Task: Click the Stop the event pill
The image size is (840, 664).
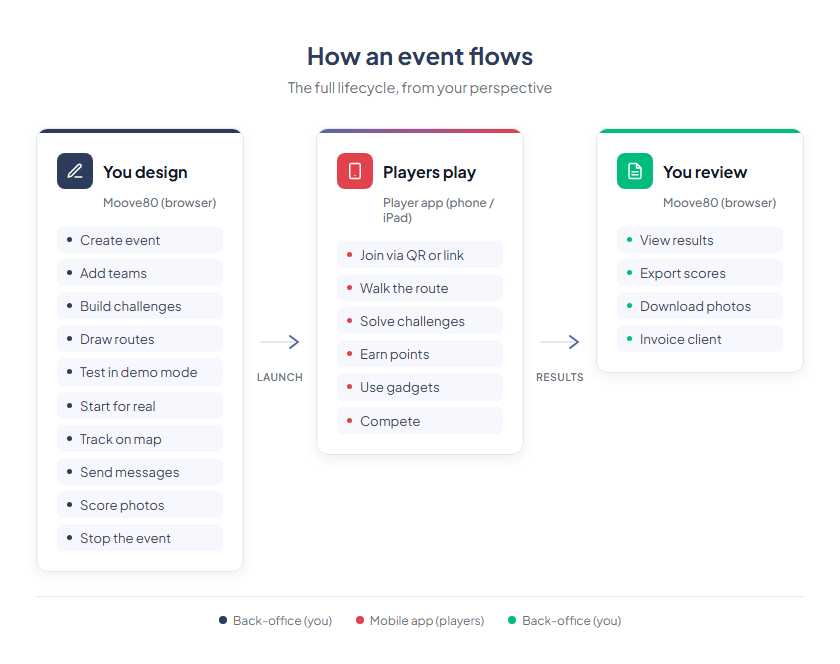Action: click(140, 537)
